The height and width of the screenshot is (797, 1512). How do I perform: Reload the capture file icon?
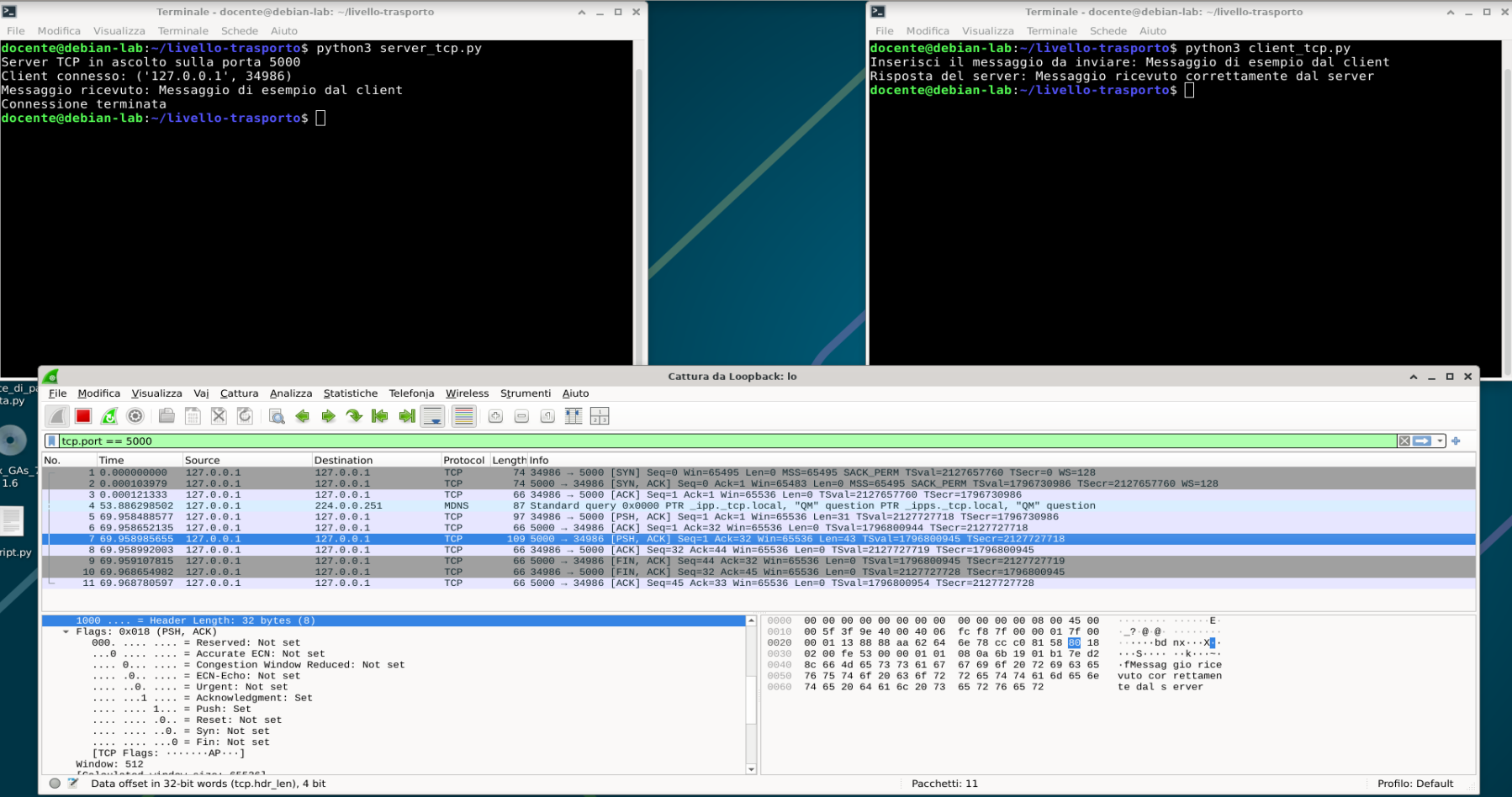click(245, 416)
